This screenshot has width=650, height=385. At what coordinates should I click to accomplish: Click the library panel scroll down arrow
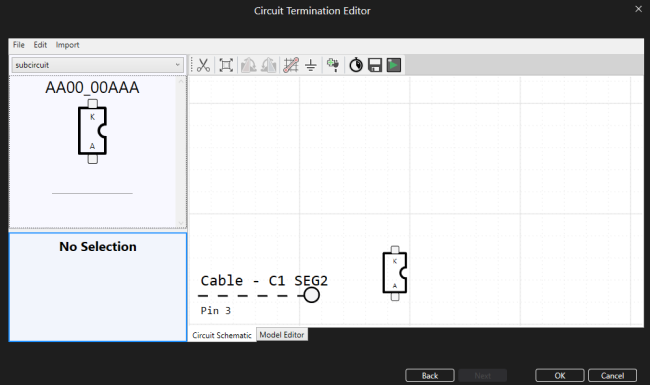(181, 223)
